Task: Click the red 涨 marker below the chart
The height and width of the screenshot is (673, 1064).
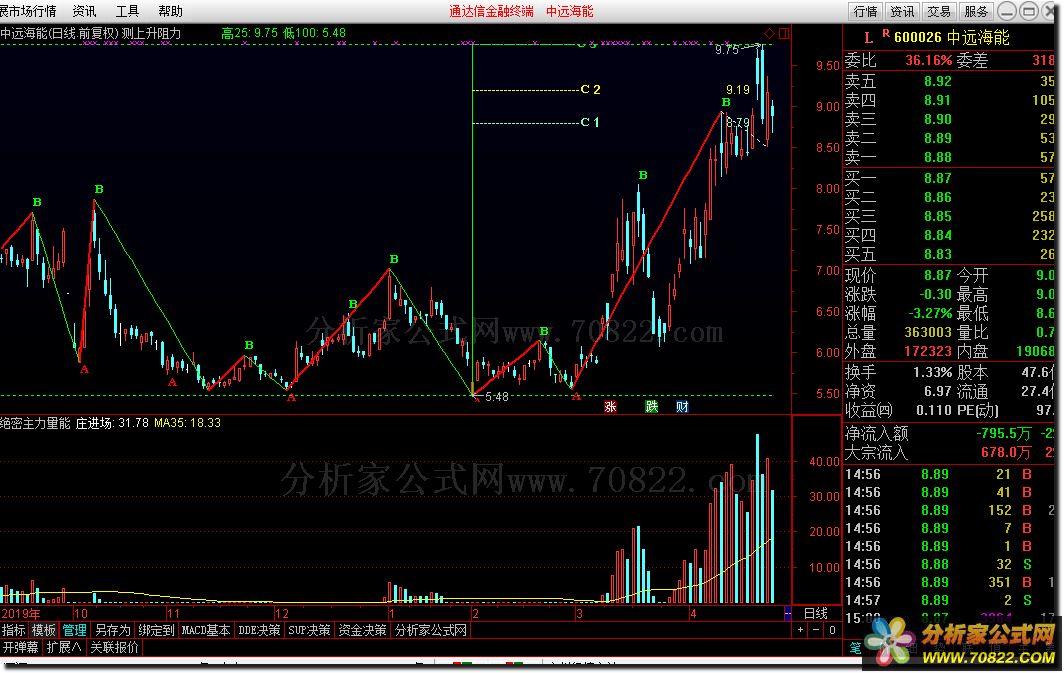Action: (610, 406)
